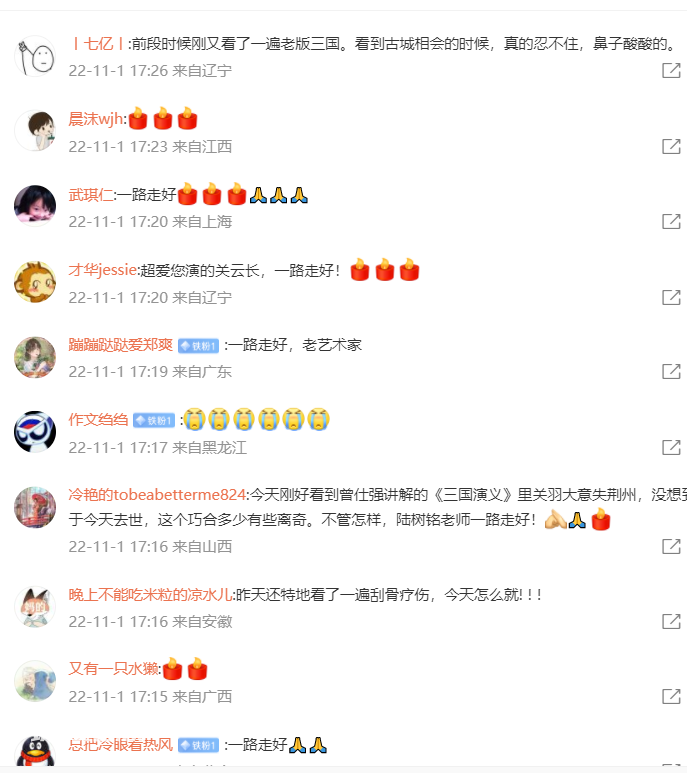Screen dimensions: 687x773
Task: Click share icon on 武琪仁's comment
Action: click(671, 221)
